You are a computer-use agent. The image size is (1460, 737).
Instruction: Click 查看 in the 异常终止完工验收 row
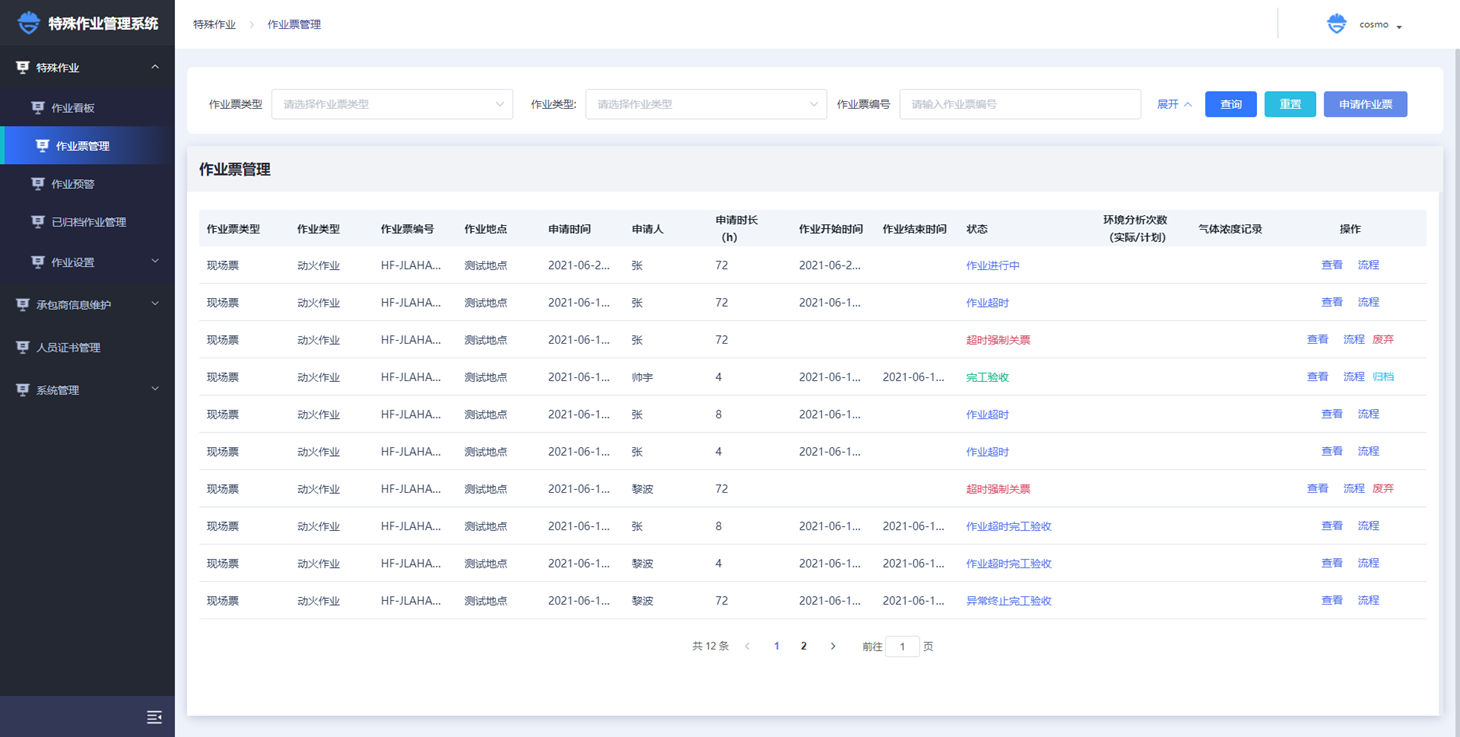[1332, 601]
